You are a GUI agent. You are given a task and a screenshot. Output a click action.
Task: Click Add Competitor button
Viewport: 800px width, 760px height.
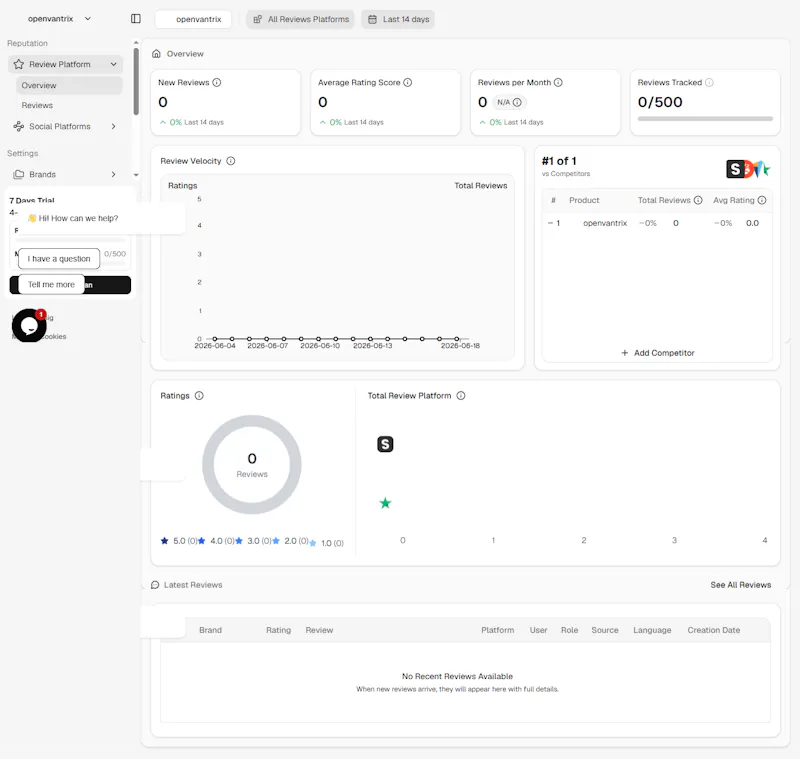click(658, 353)
